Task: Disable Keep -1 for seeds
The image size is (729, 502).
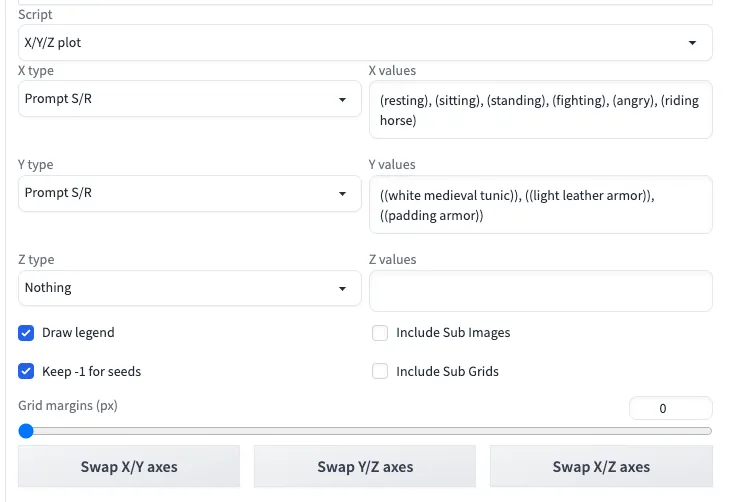Action: [27, 371]
